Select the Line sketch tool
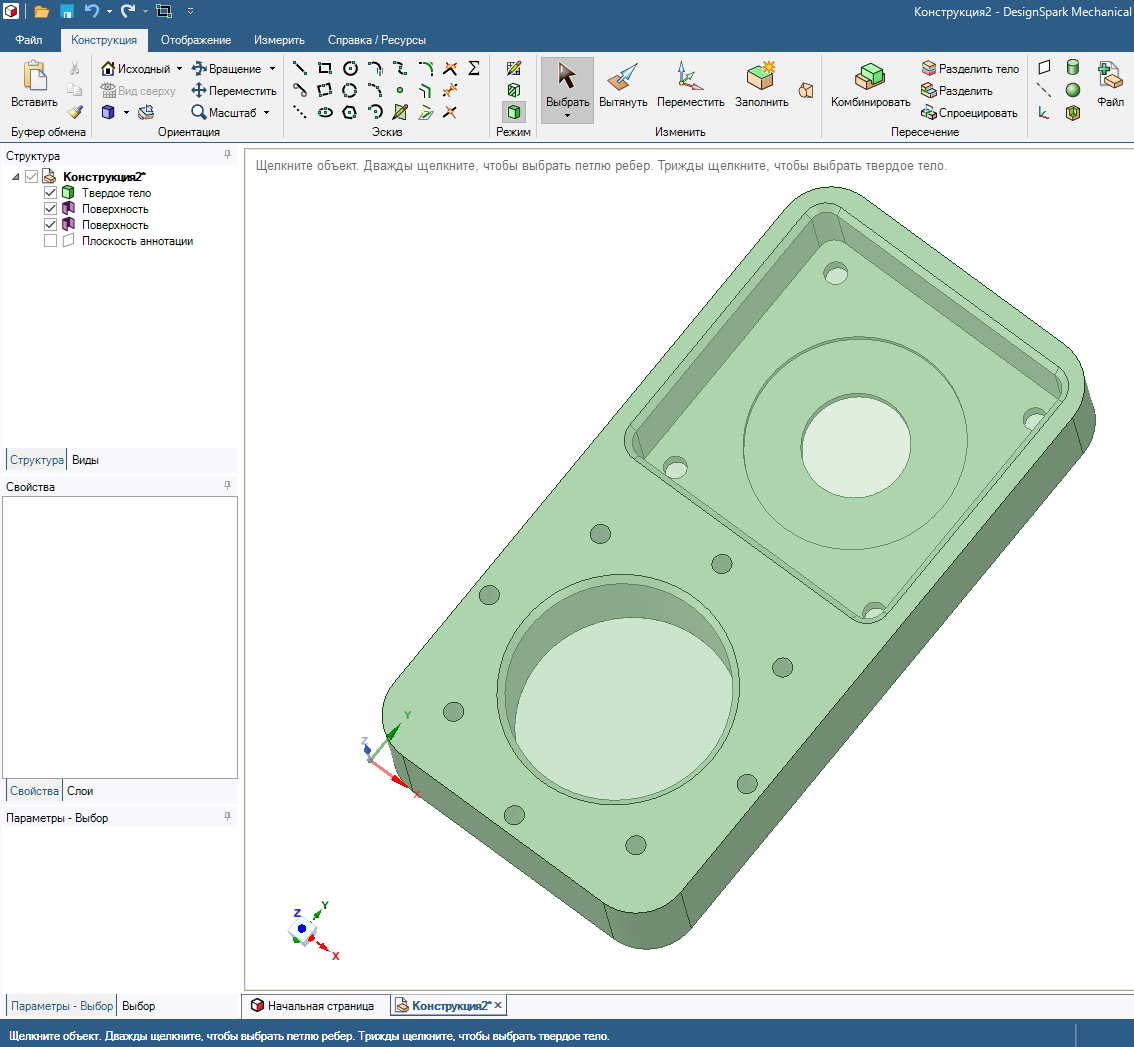This screenshot has height=1047, width=1134. (x=299, y=68)
